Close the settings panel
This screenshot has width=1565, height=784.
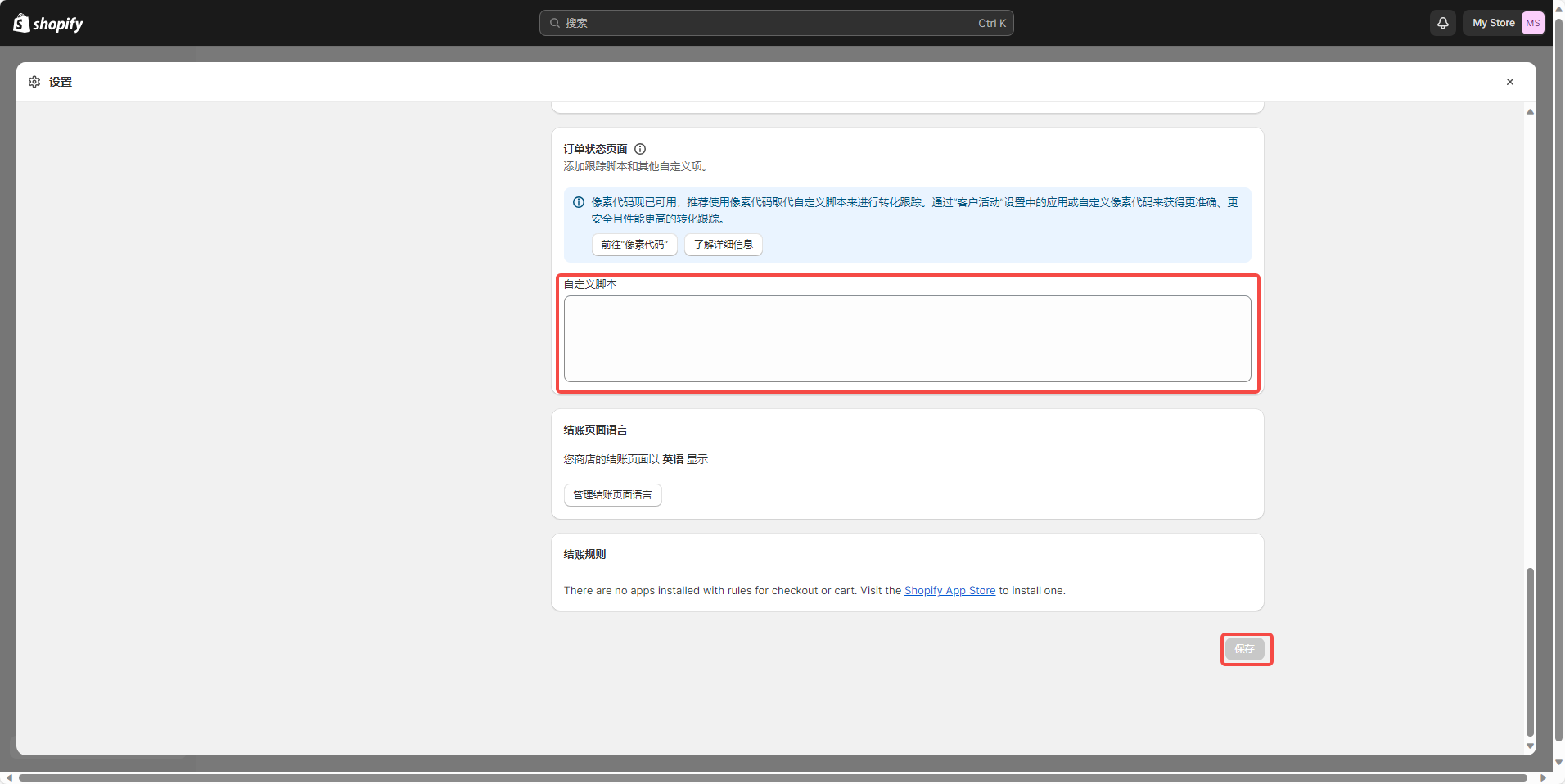[x=1509, y=82]
